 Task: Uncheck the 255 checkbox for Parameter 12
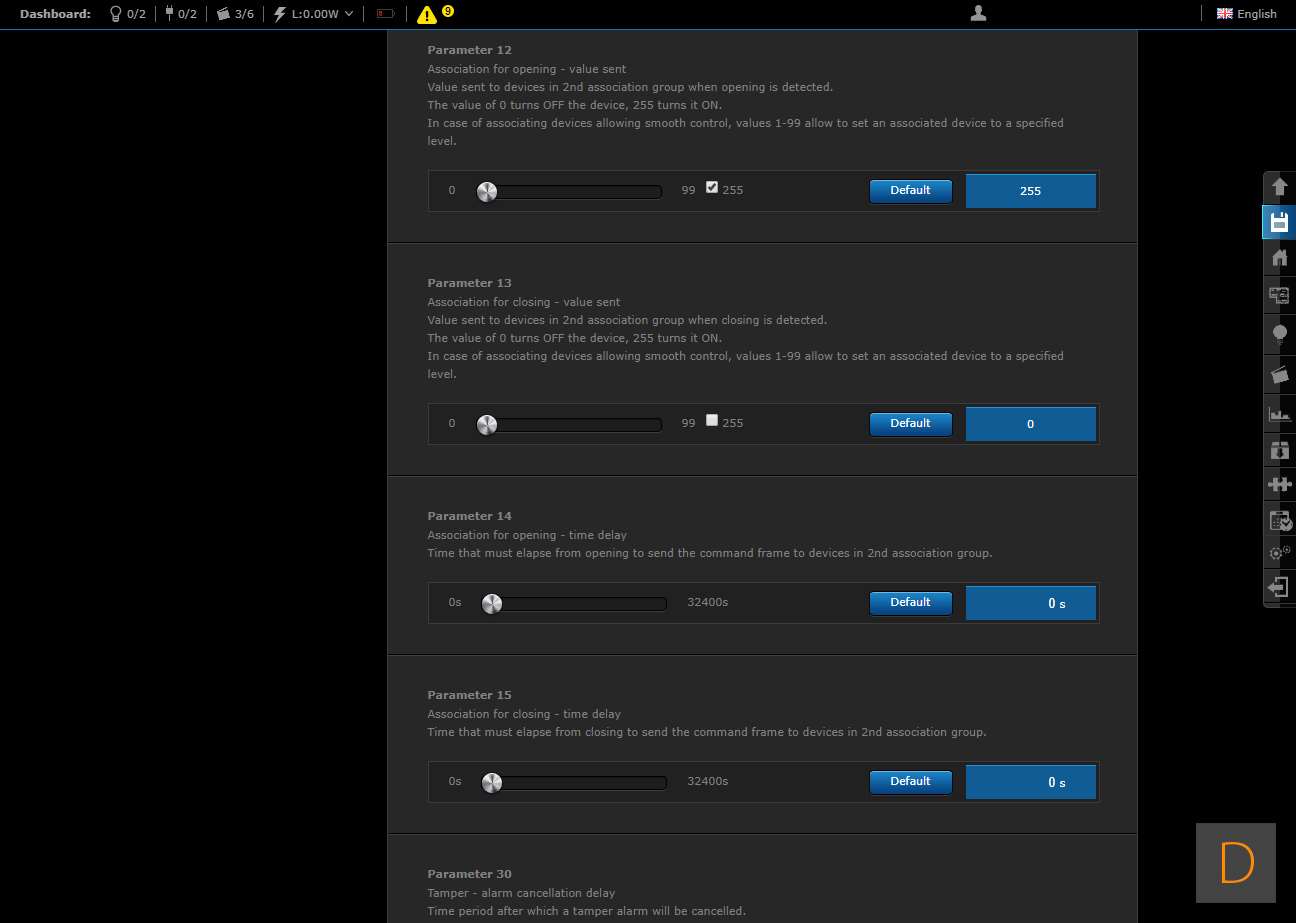[712, 187]
